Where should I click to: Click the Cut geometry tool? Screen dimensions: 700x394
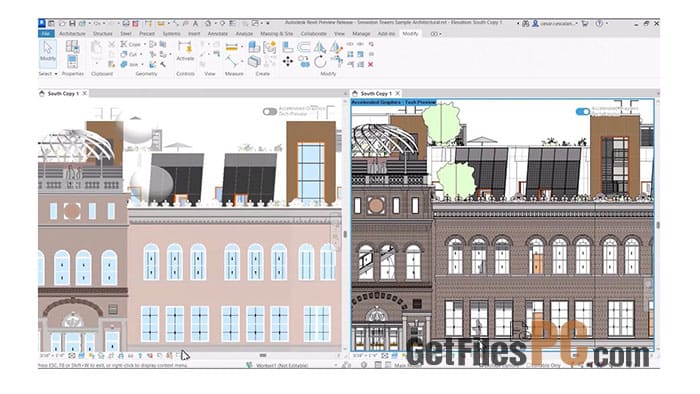pos(129,54)
